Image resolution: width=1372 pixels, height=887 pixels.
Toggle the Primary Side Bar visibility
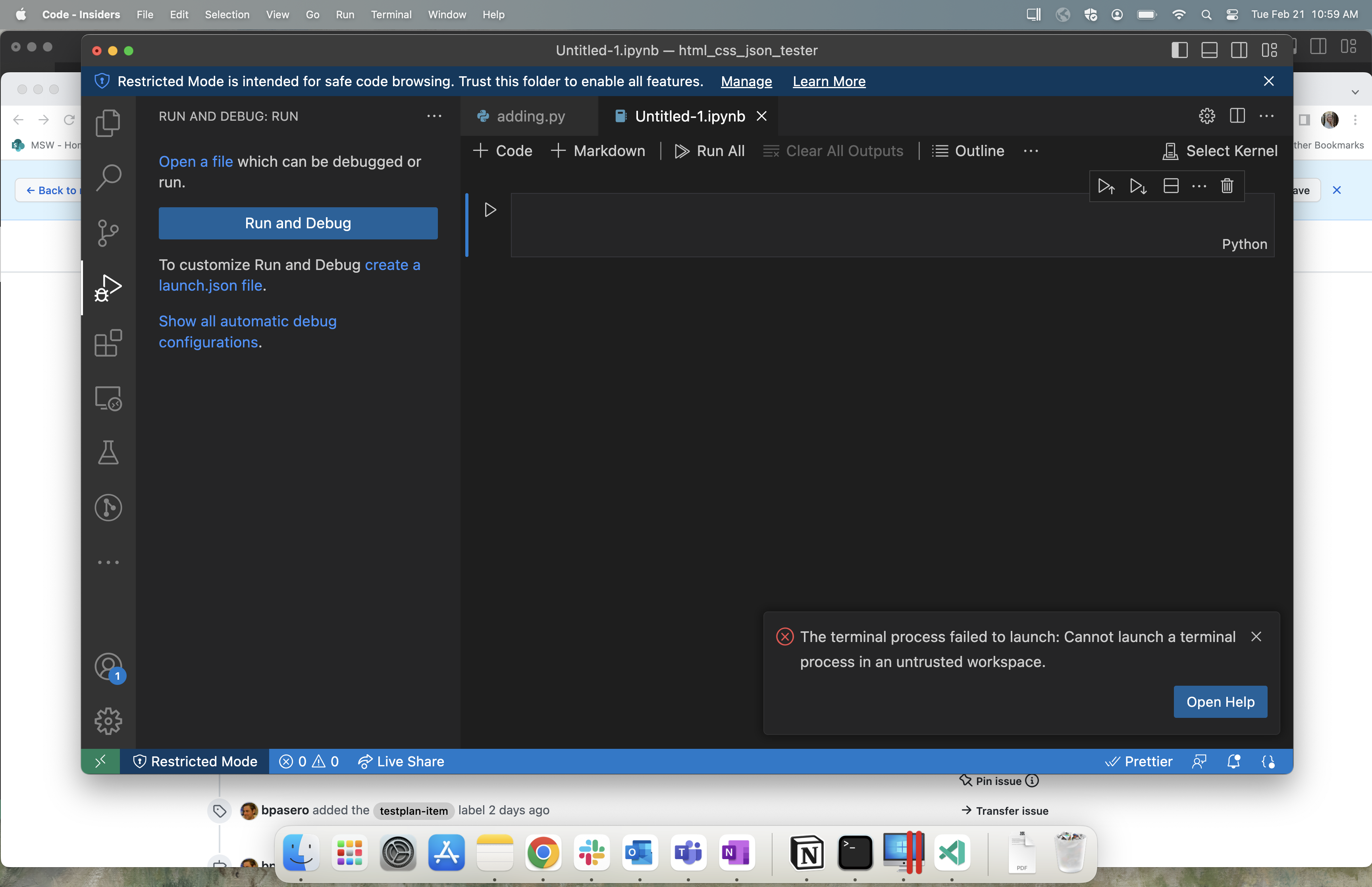point(1179,50)
